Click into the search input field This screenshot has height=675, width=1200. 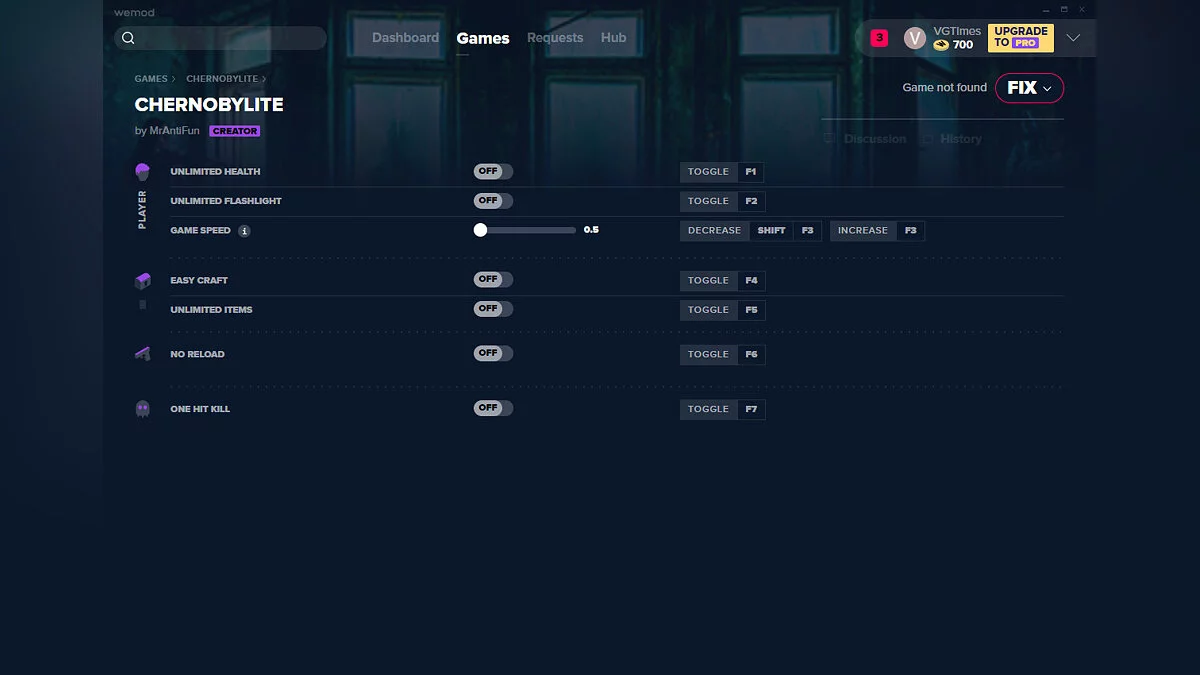[x=230, y=38]
